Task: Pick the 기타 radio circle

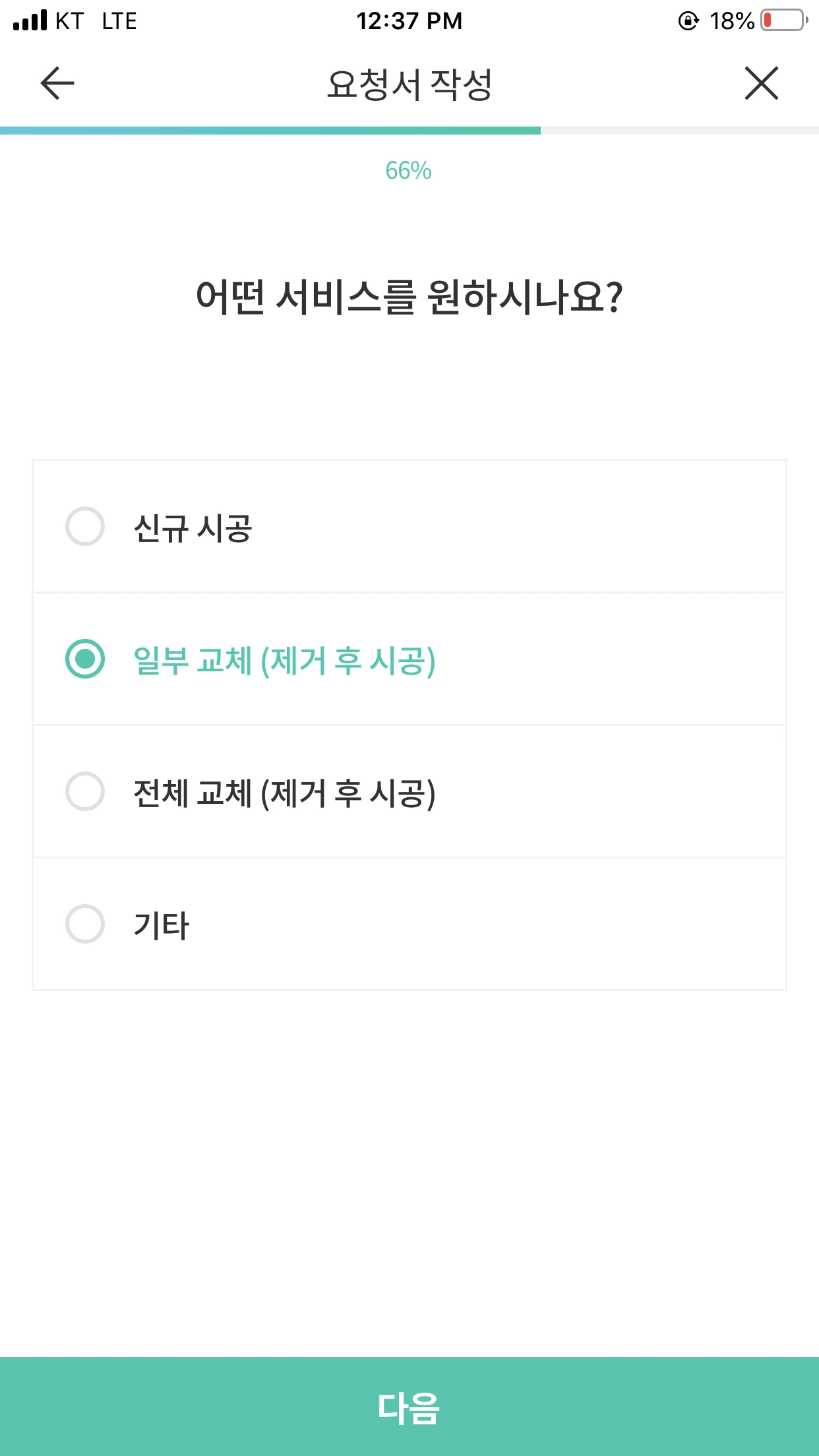Action: 85,924
